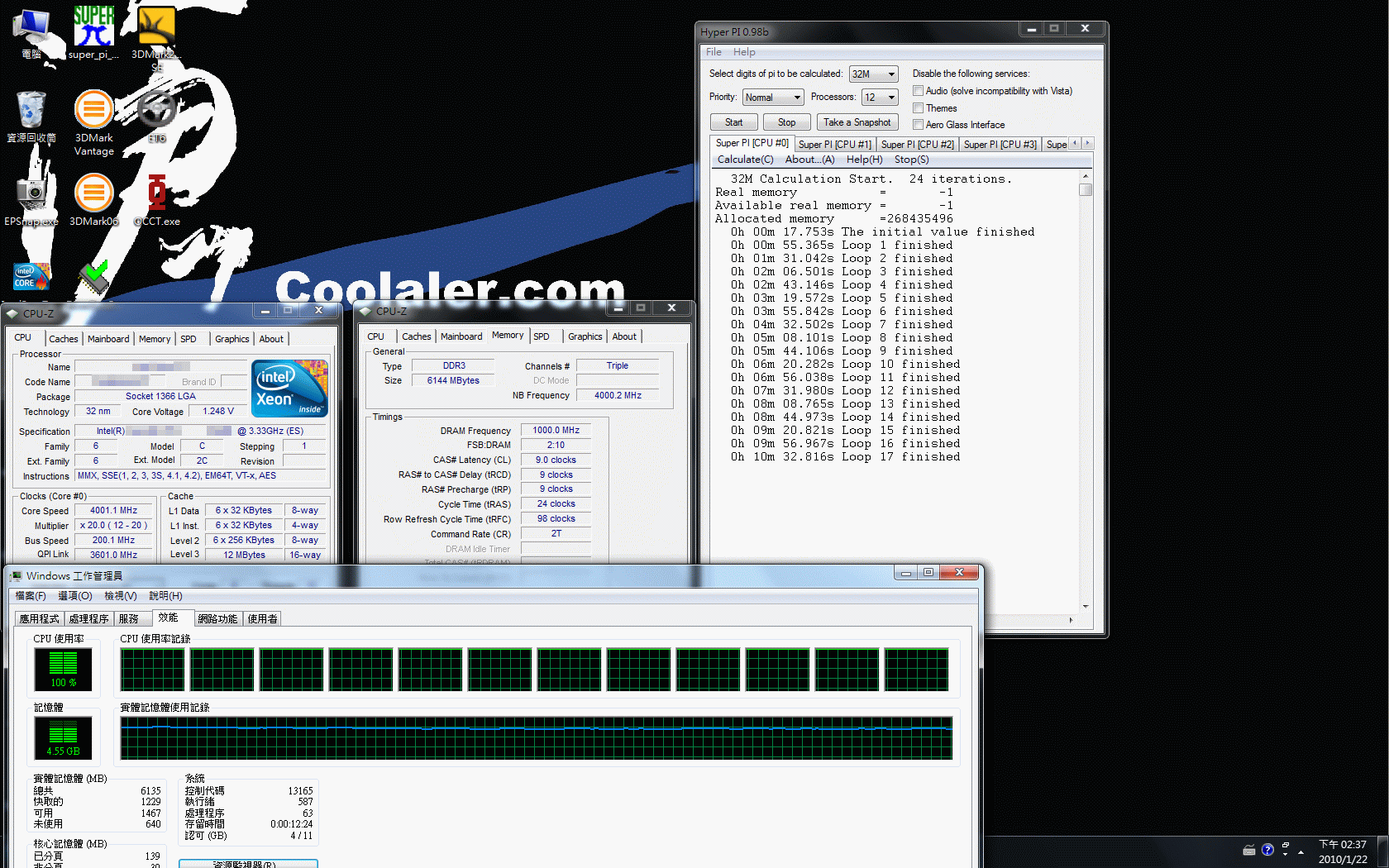The height and width of the screenshot is (868, 1389).
Task: Open CPU tab in Memory CPU-Z window
Action: [375, 336]
